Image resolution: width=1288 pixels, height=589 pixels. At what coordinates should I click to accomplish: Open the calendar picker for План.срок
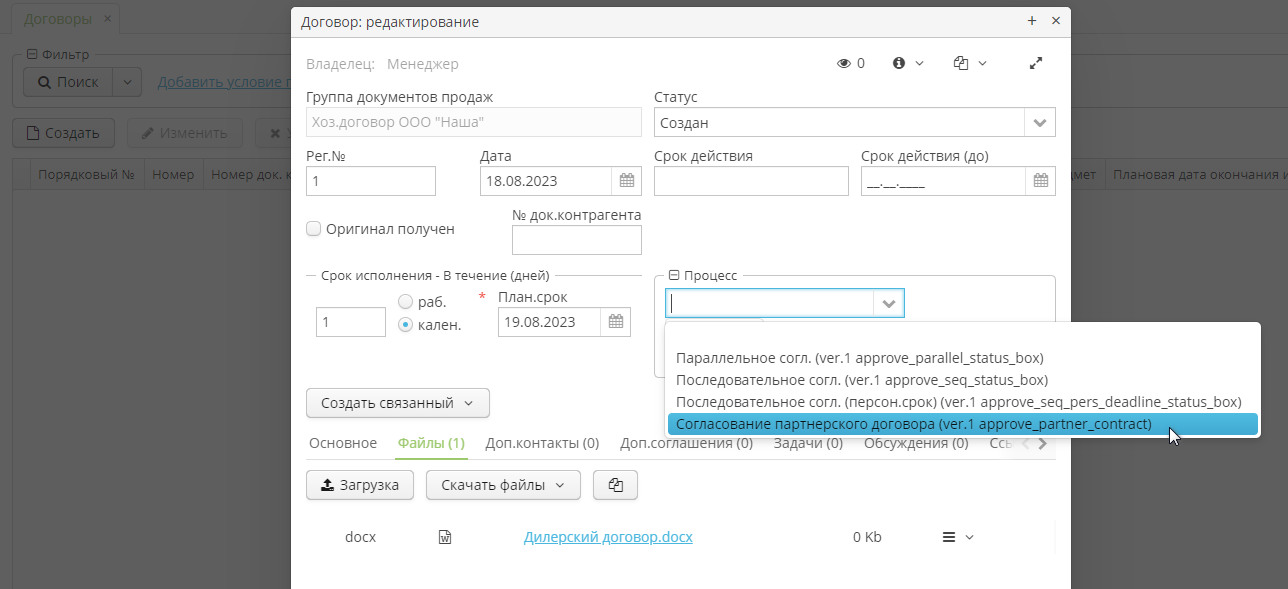point(617,321)
